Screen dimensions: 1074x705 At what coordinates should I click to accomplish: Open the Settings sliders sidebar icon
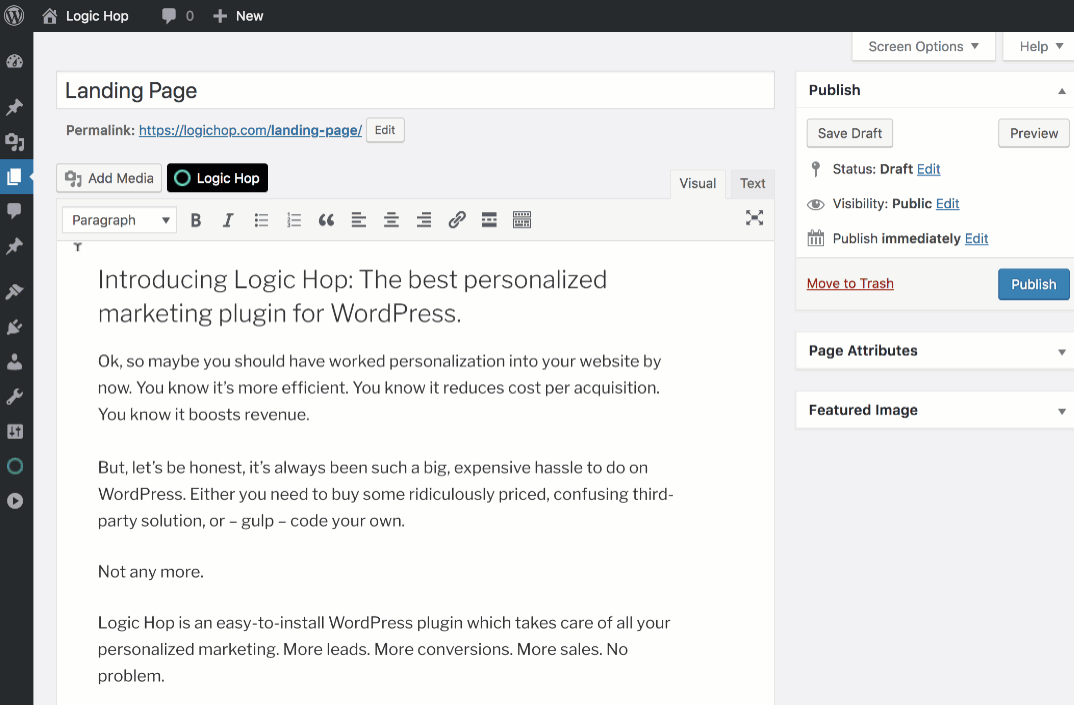[x=14, y=432]
